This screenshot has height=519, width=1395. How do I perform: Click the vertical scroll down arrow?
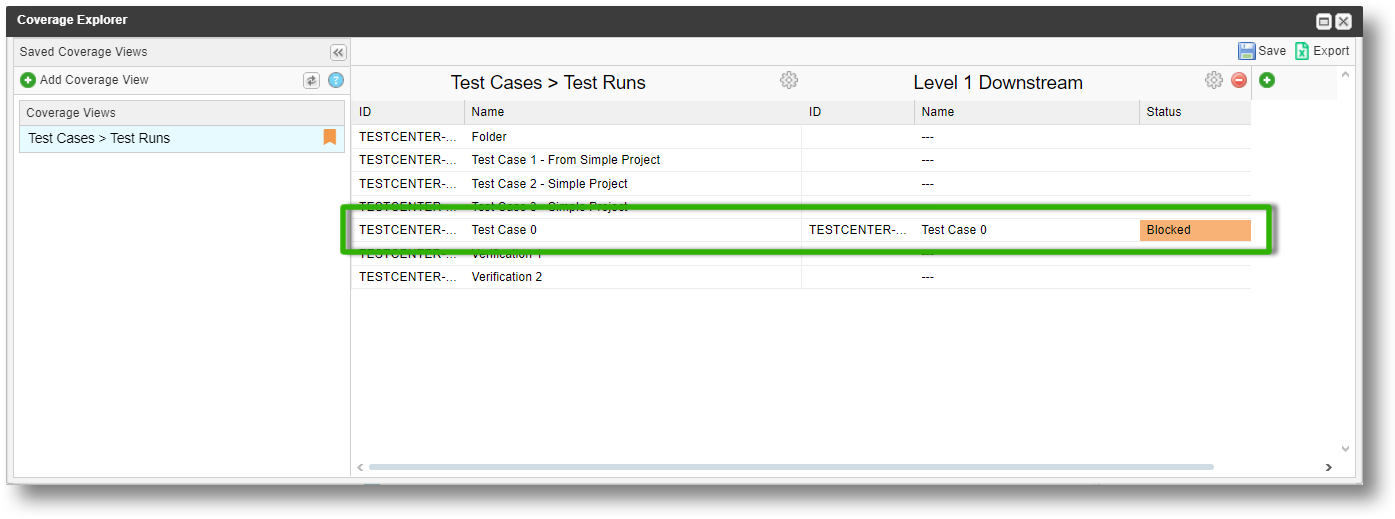point(1345,449)
